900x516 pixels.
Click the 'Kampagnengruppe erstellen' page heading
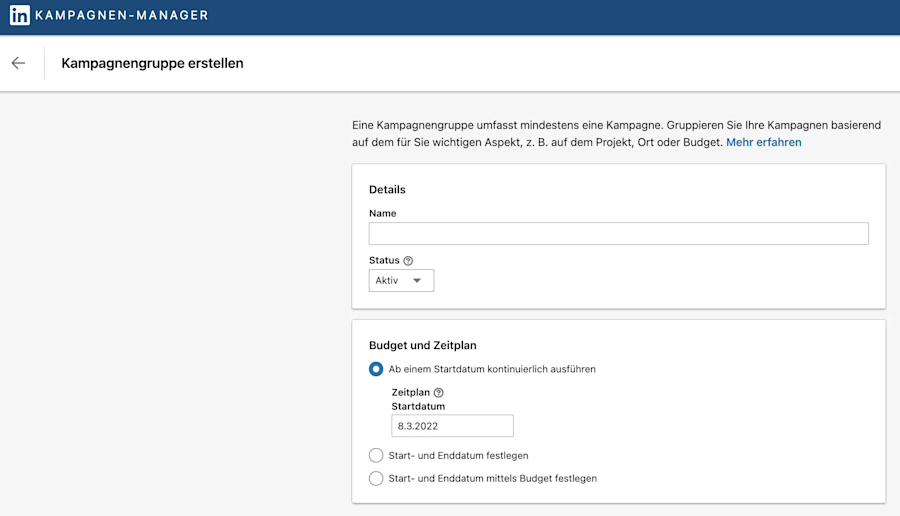click(152, 63)
